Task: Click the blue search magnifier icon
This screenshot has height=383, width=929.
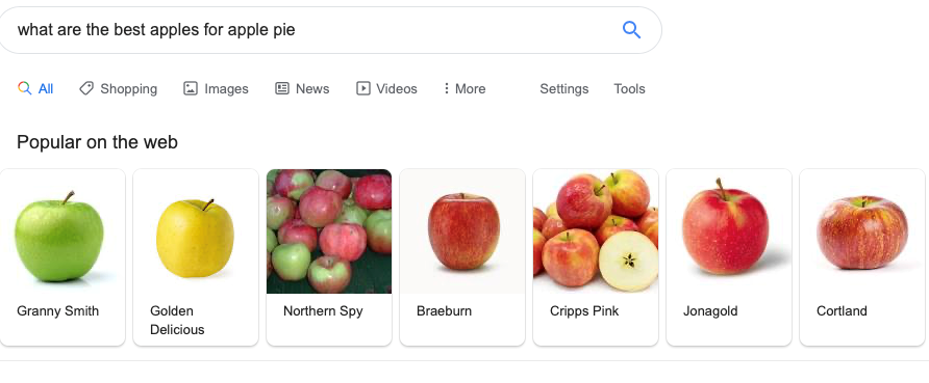Action: tap(632, 30)
